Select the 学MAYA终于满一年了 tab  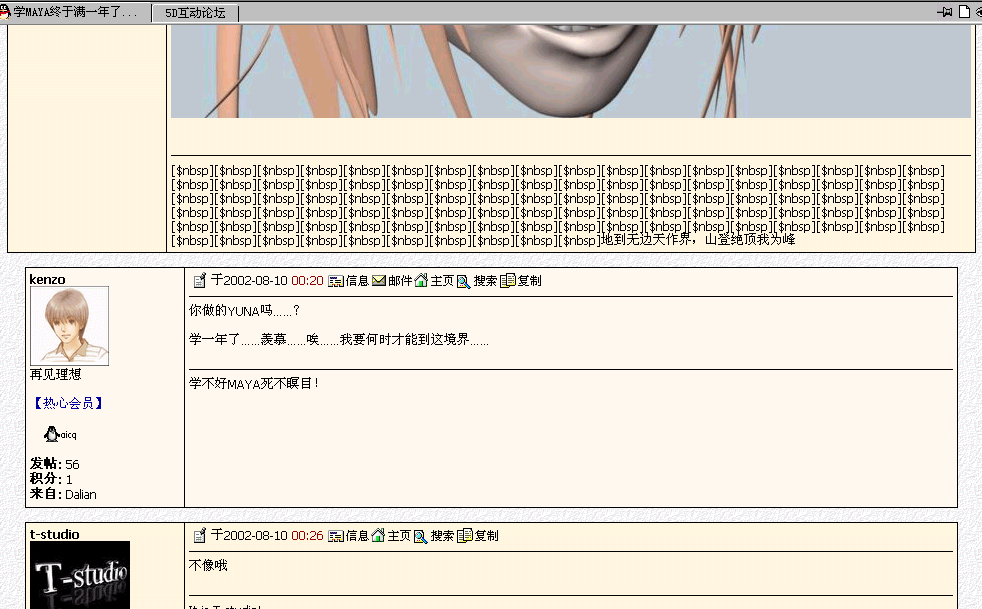(74, 13)
